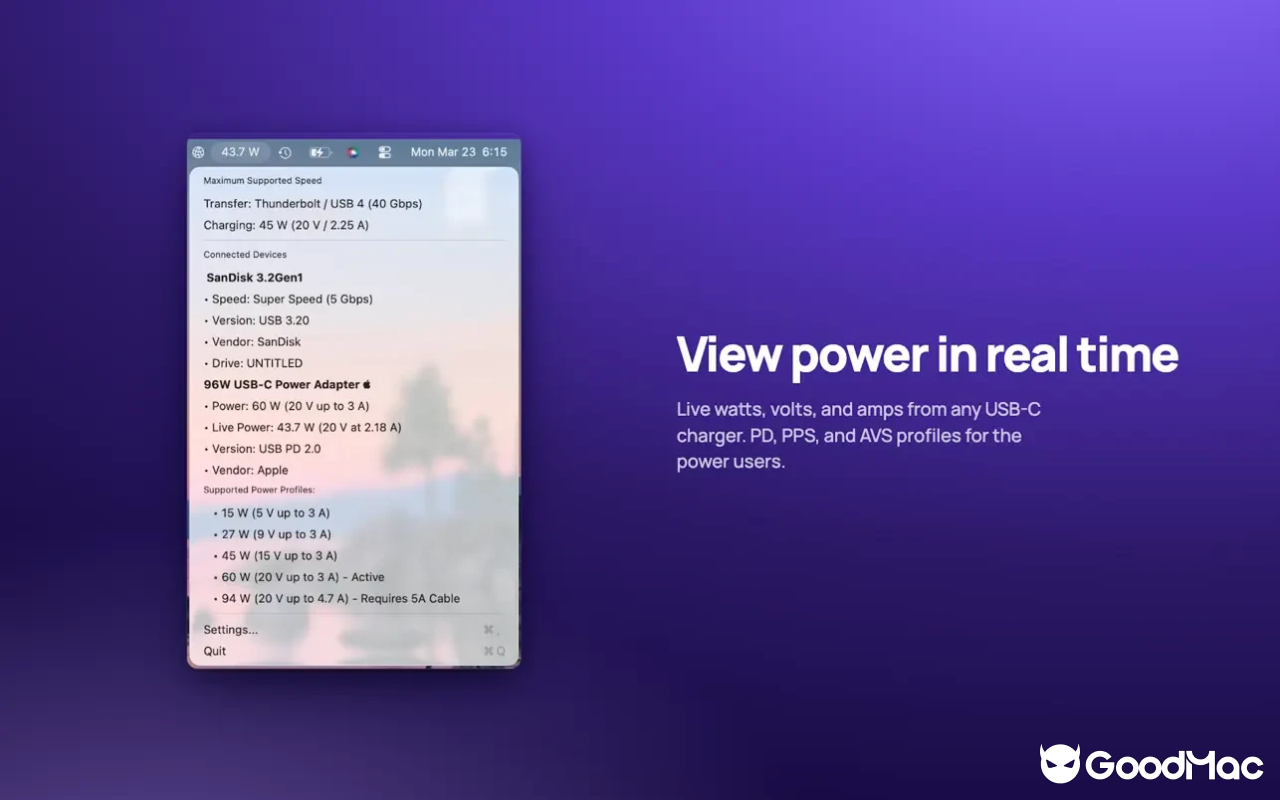This screenshot has height=800, width=1280.
Task: Open the Time Machine clock icon
Action: click(x=285, y=152)
